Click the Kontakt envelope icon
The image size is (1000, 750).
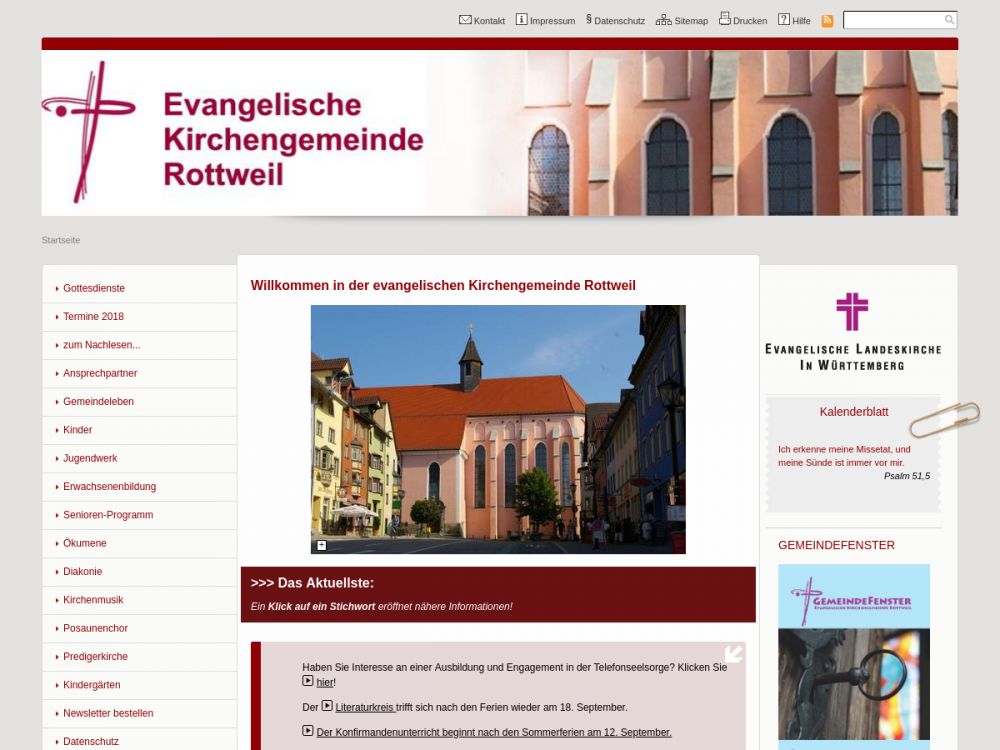point(465,20)
